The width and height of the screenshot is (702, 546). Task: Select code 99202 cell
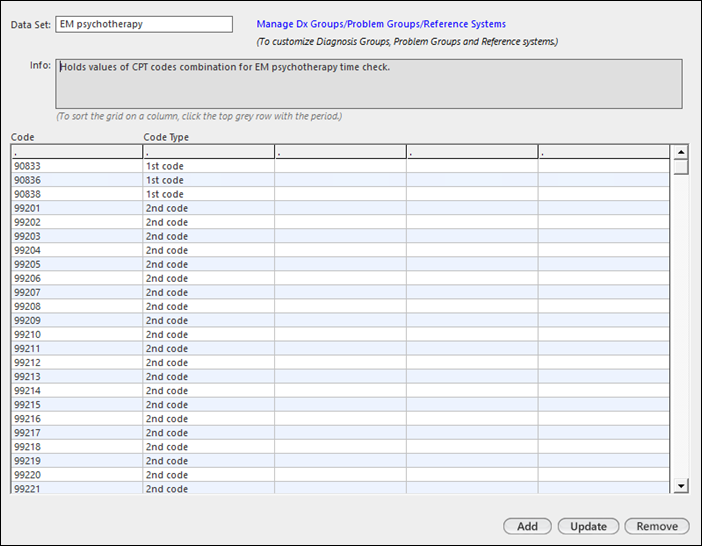(77, 222)
